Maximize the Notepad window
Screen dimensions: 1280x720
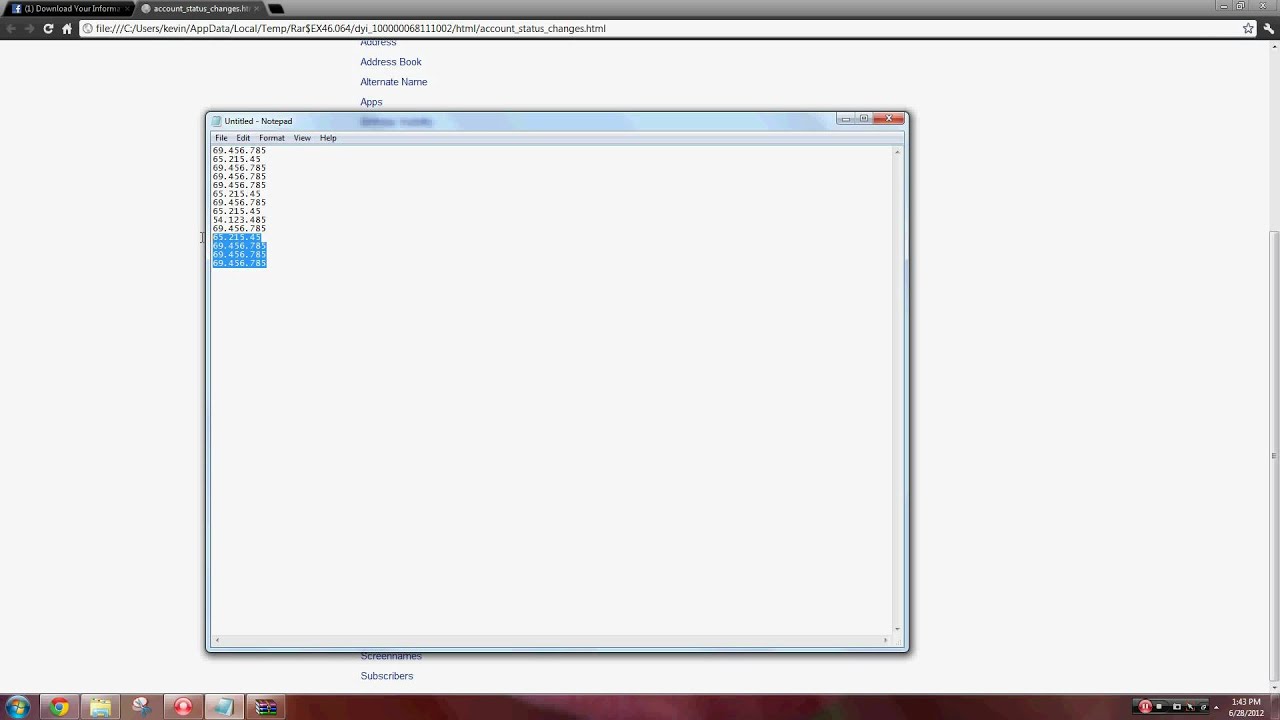pyautogui.click(x=864, y=119)
